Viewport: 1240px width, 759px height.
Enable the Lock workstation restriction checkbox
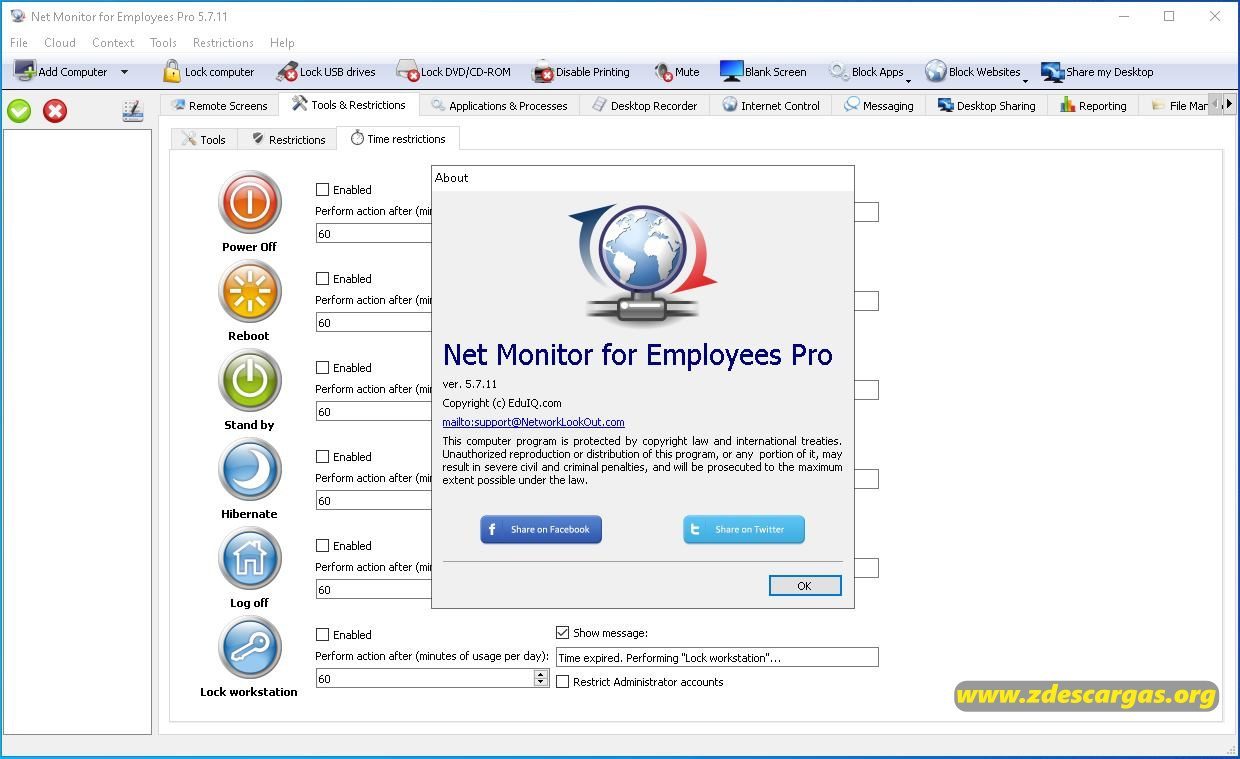tap(322, 634)
